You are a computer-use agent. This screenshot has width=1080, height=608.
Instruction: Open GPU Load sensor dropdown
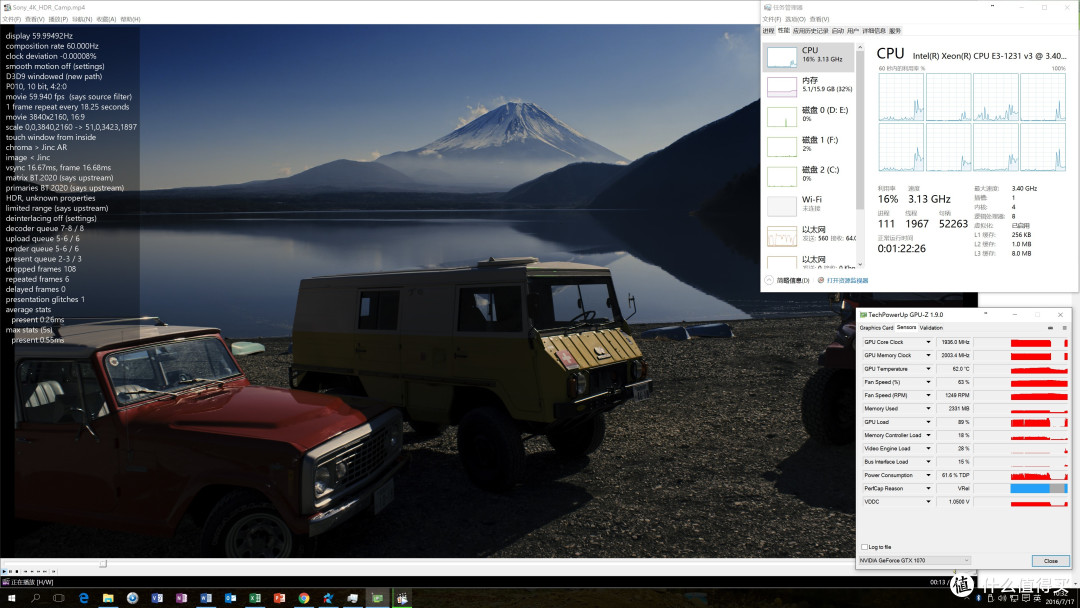[928, 422]
